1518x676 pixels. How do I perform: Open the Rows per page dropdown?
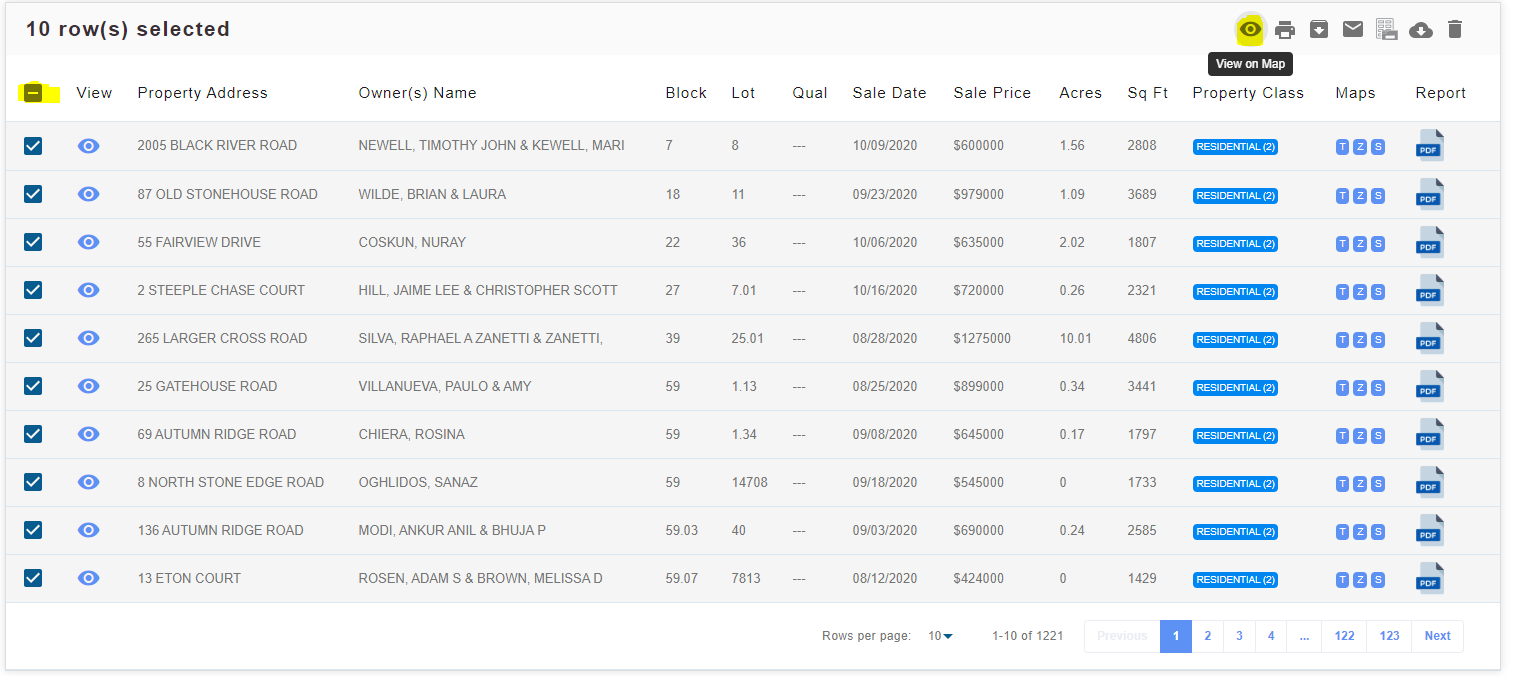coord(940,636)
